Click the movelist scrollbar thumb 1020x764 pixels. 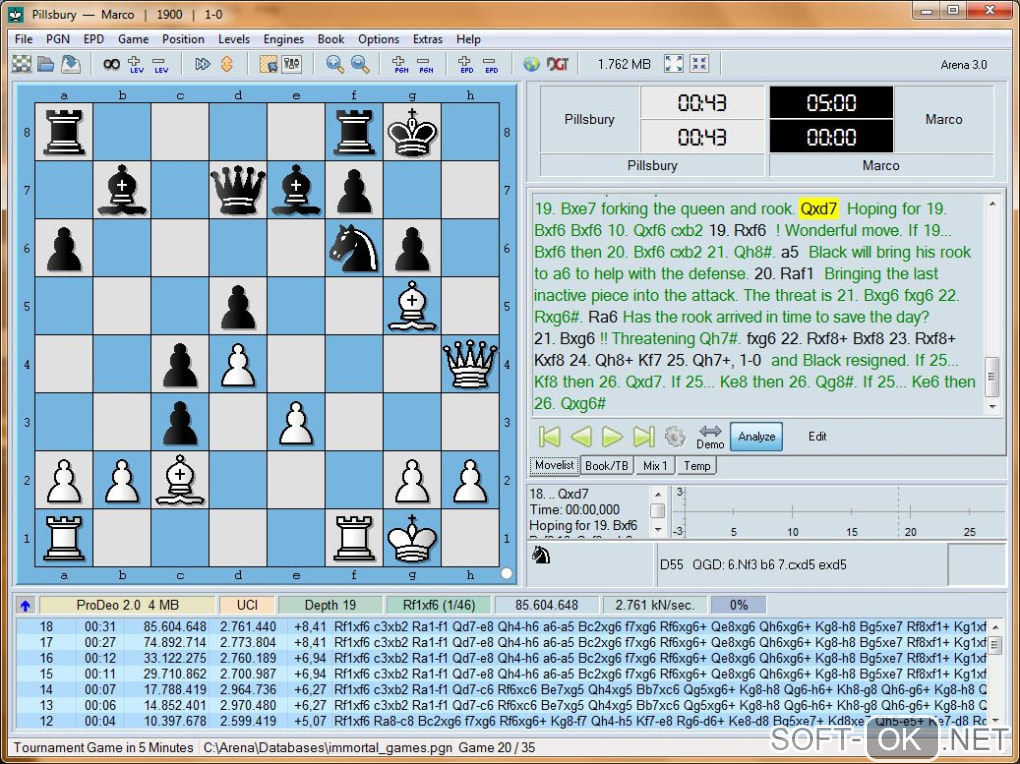[x=991, y=376]
